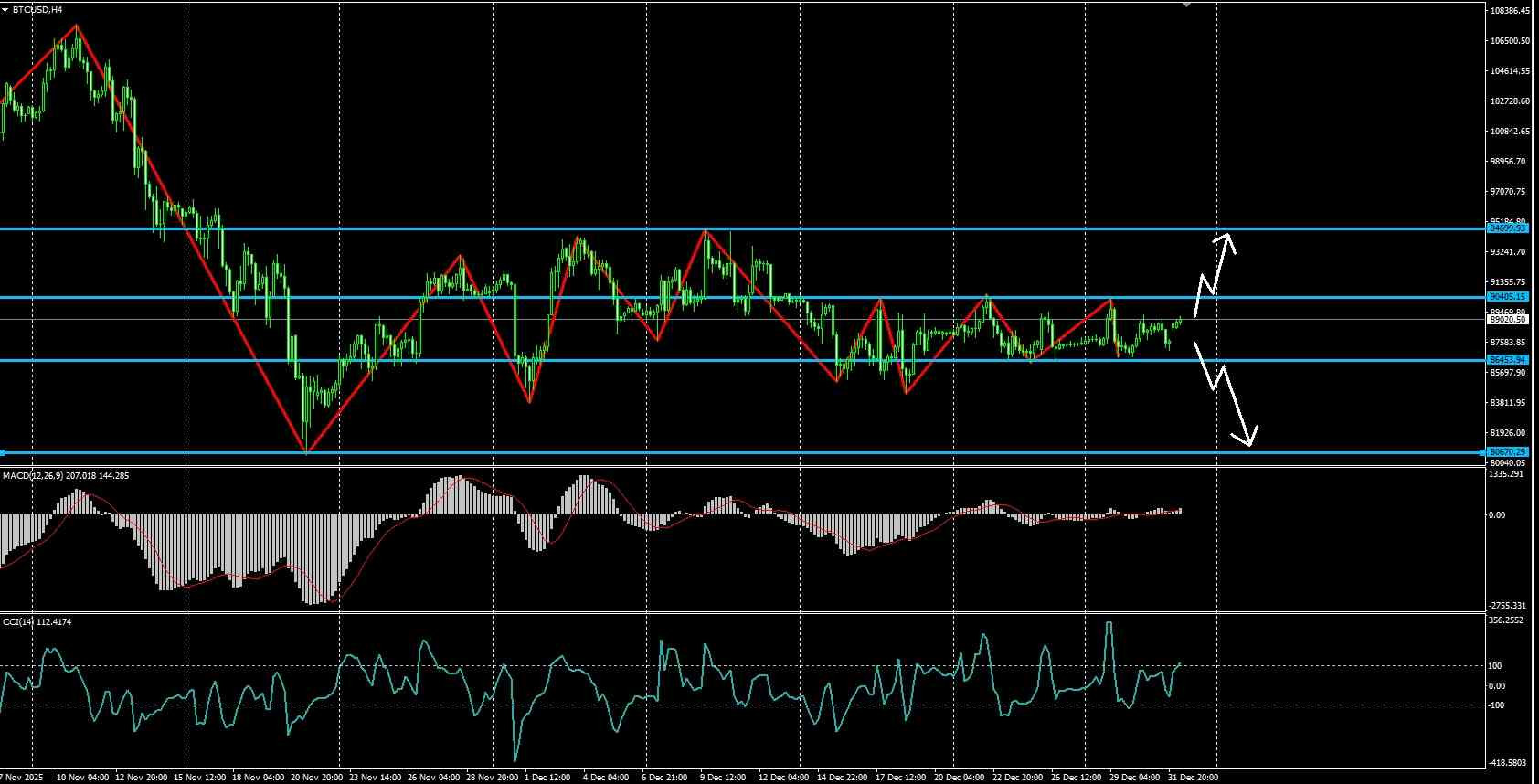This screenshot has width=1539, height=784.
Task: Click the 26 Dec 12:00 time label
Action: coord(1076,778)
